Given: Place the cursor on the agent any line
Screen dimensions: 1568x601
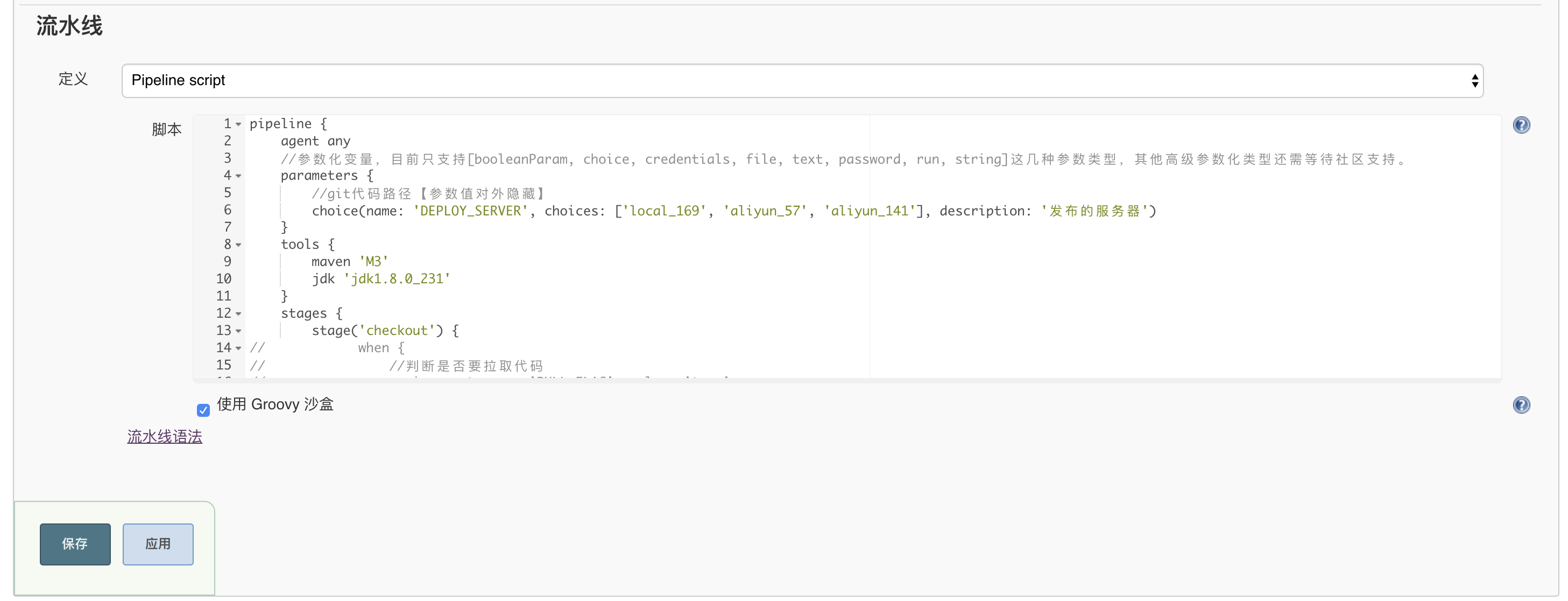Looking at the screenshot, I should [x=315, y=141].
